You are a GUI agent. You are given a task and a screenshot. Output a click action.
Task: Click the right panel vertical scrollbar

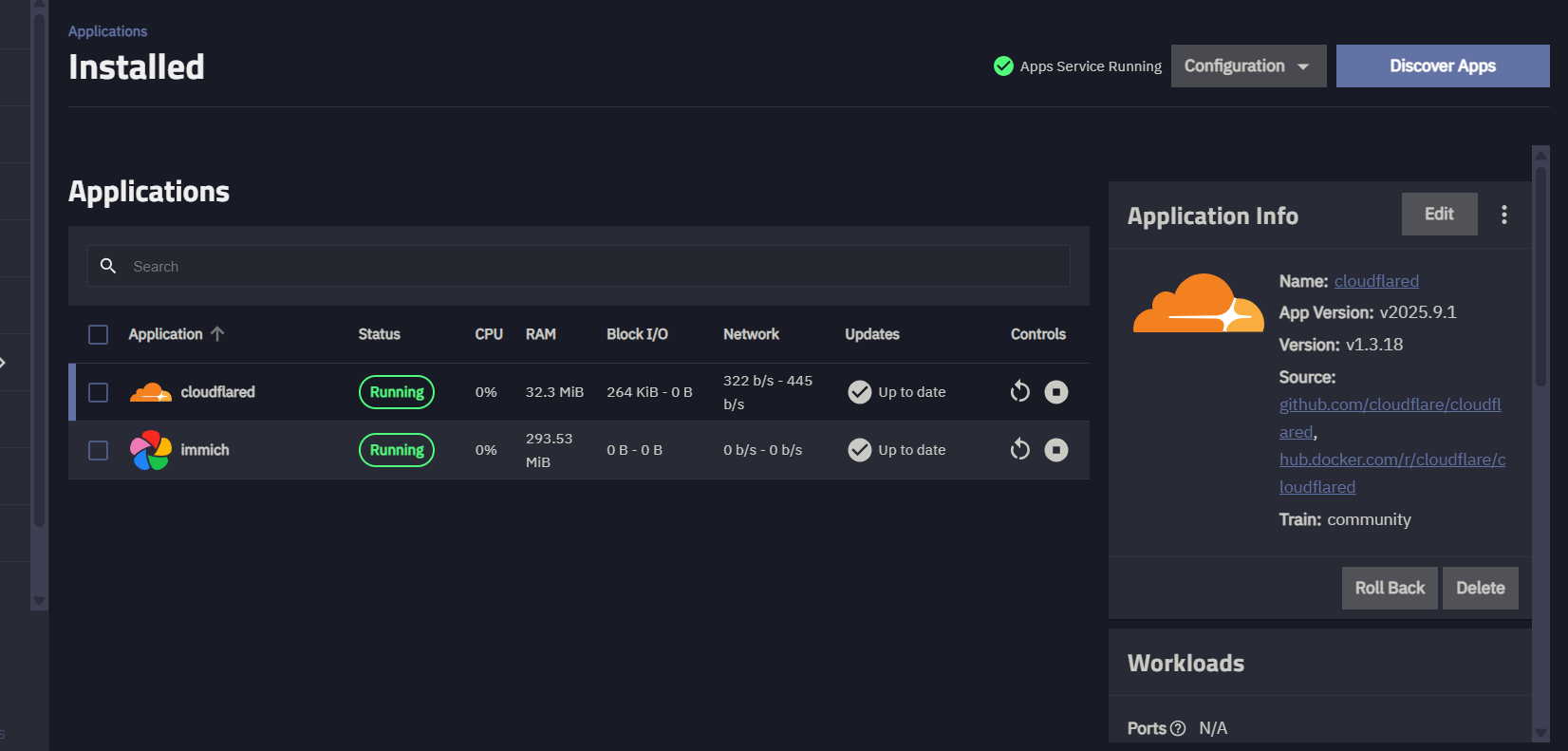click(x=1540, y=277)
